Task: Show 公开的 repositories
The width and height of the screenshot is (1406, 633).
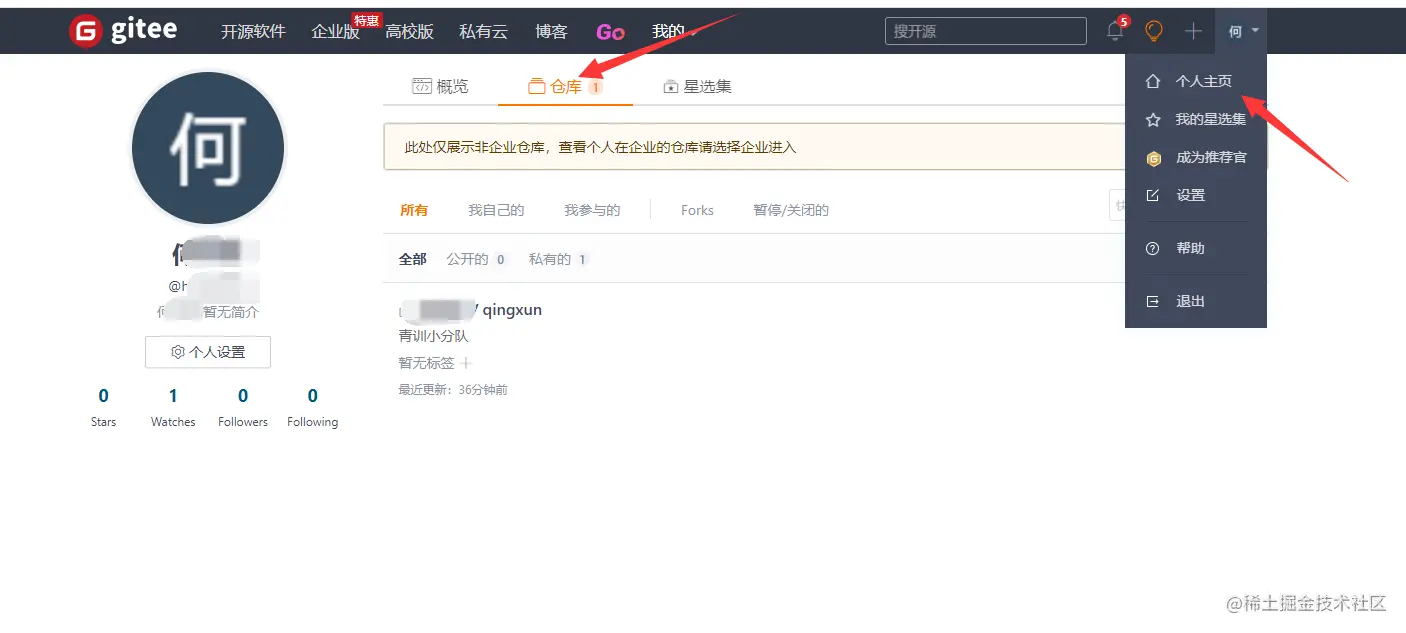Action: click(477, 259)
